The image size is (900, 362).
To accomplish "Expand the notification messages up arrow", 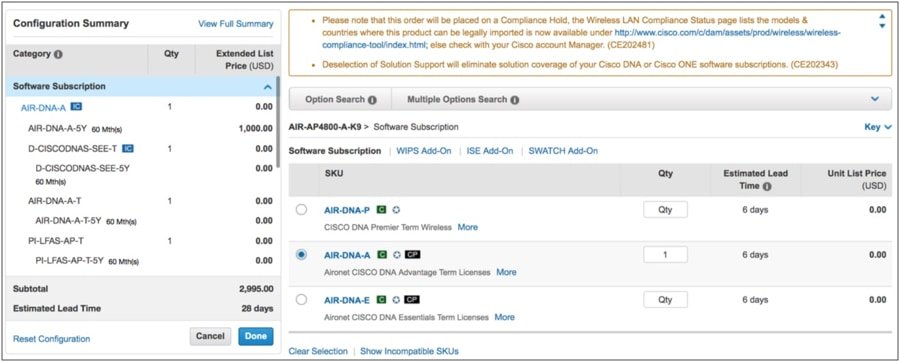I will click(x=882, y=17).
